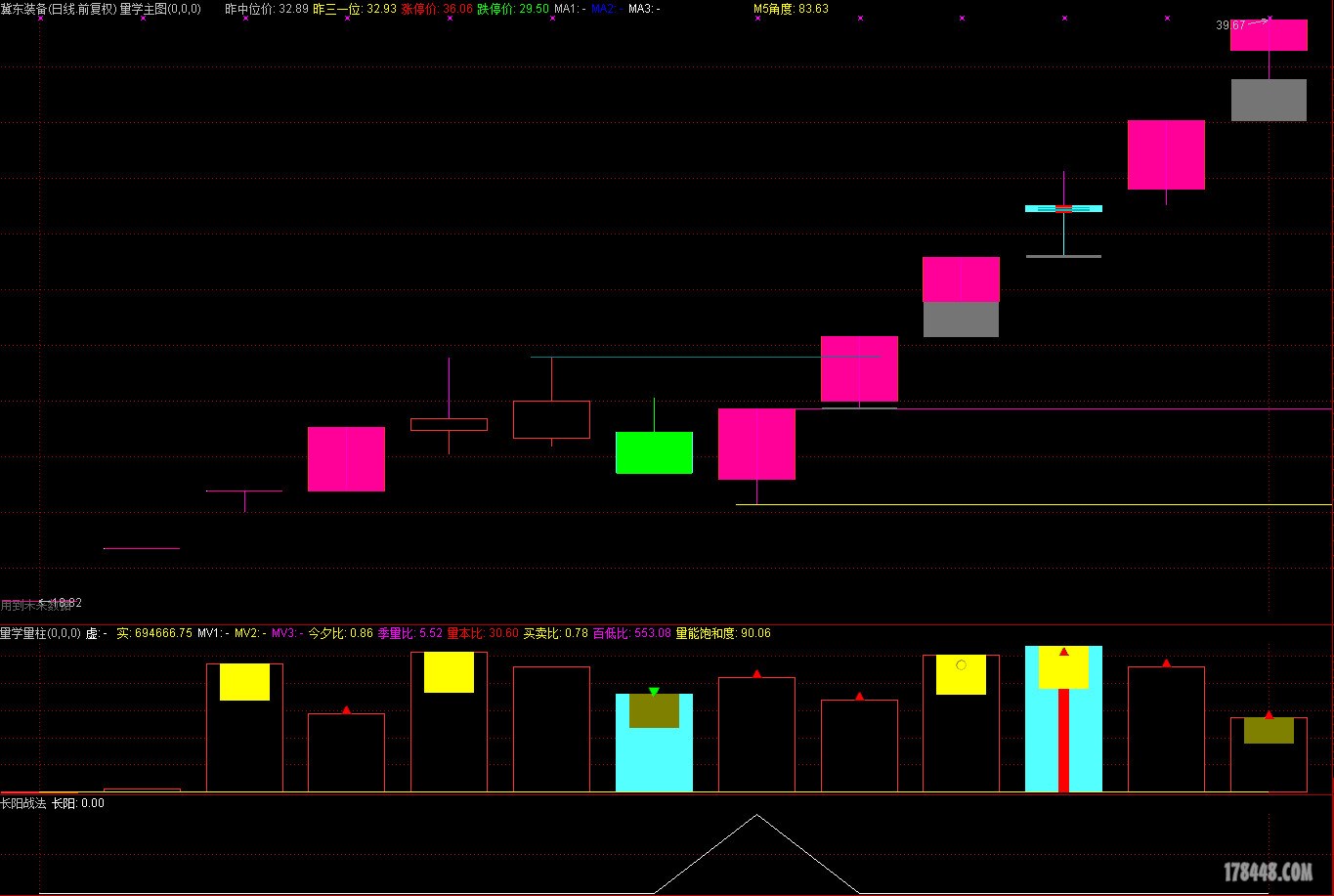The width and height of the screenshot is (1334, 896).
Task: Select the 长阳战法 indicator label
Action: pyautogui.click(x=23, y=803)
